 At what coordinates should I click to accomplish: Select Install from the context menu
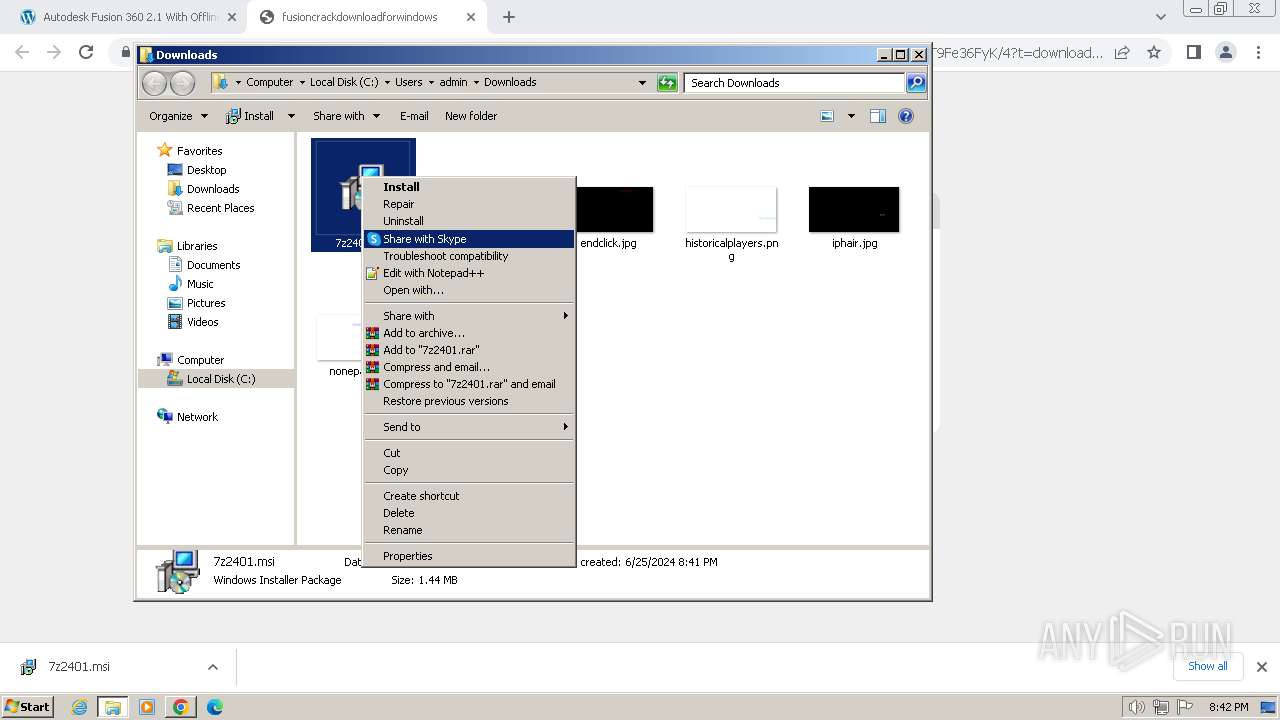(x=469, y=187)
